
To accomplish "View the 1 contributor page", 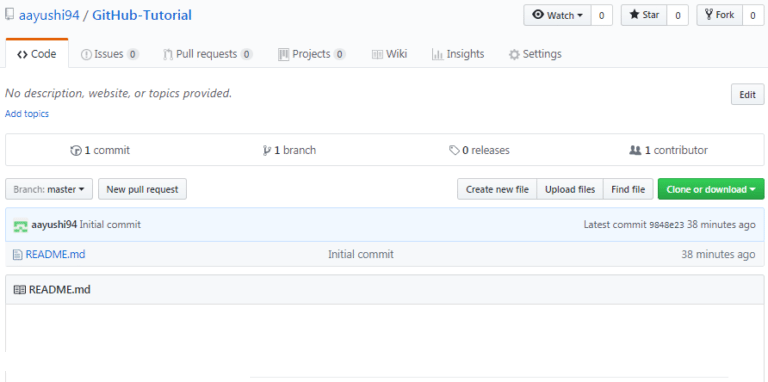I will click(x=669, y=150).
